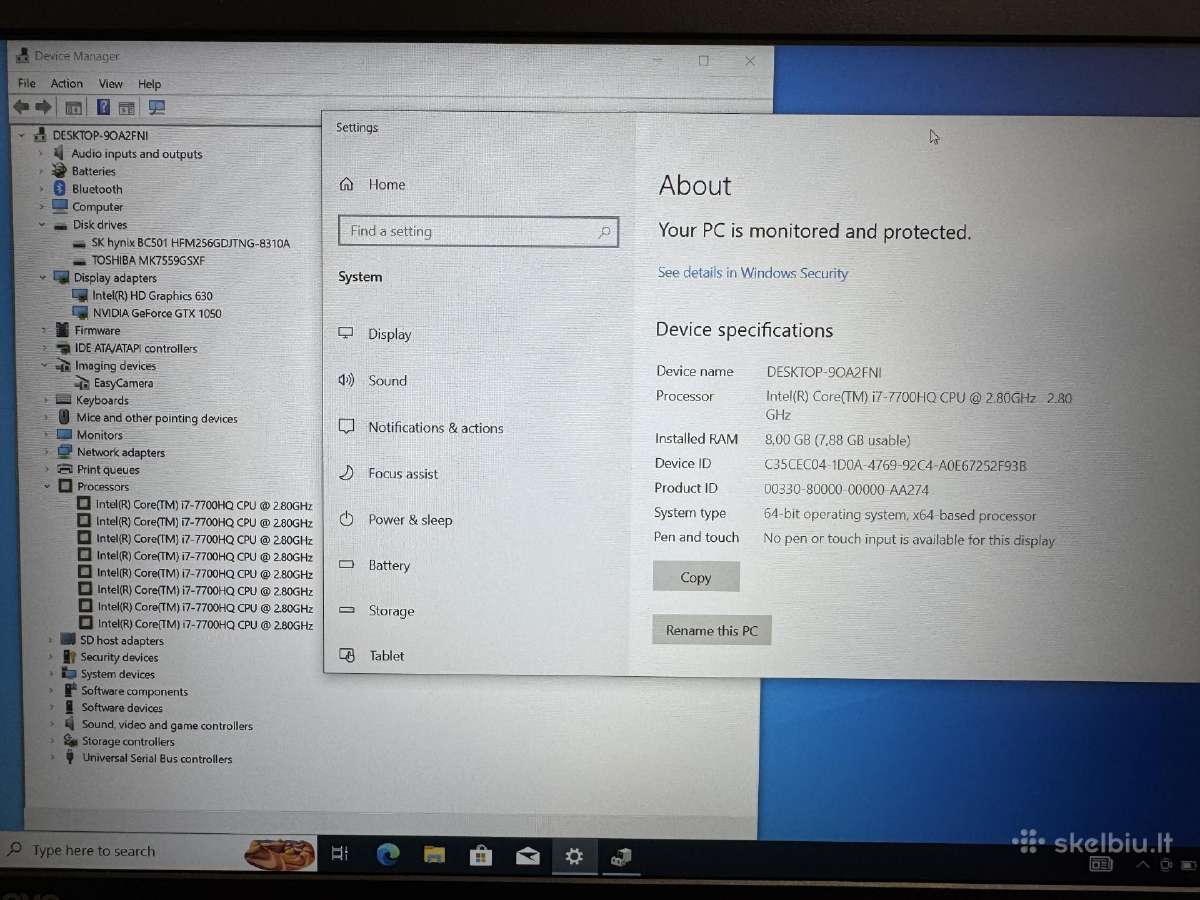This screenshot has width=1200, height=900.
Task: Select Mice and other pointing devices icon
Action: 65,418
